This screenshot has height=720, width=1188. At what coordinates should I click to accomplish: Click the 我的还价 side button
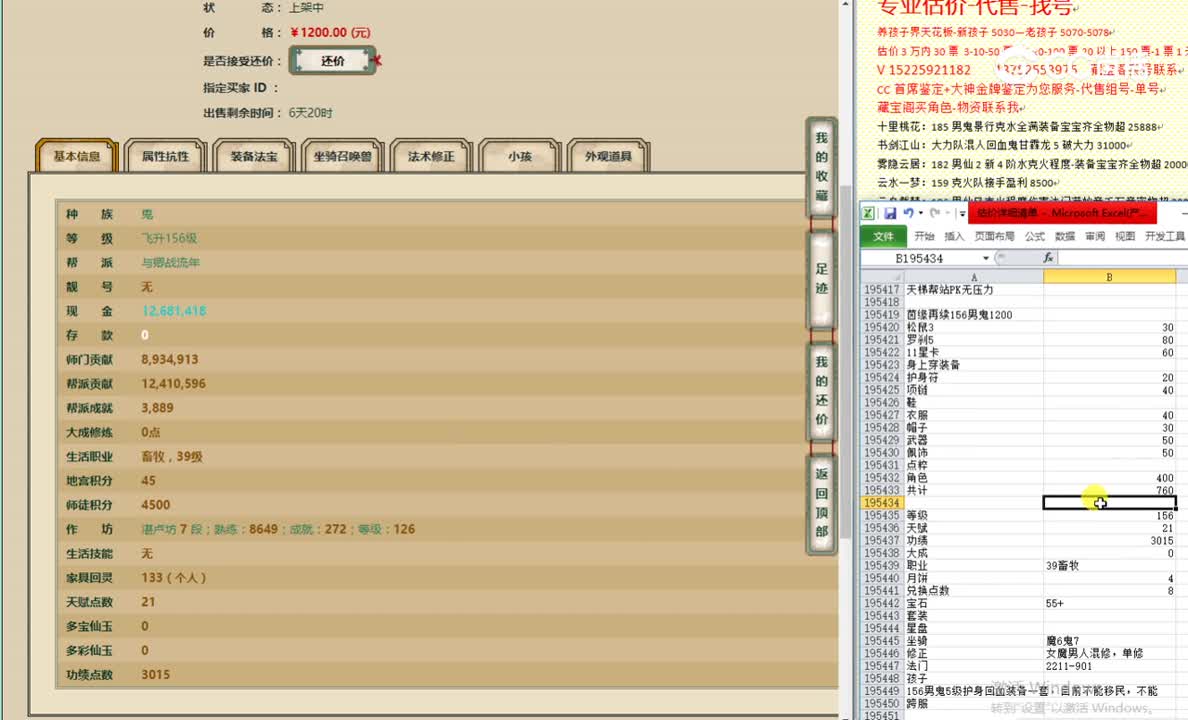click(821, 390)
